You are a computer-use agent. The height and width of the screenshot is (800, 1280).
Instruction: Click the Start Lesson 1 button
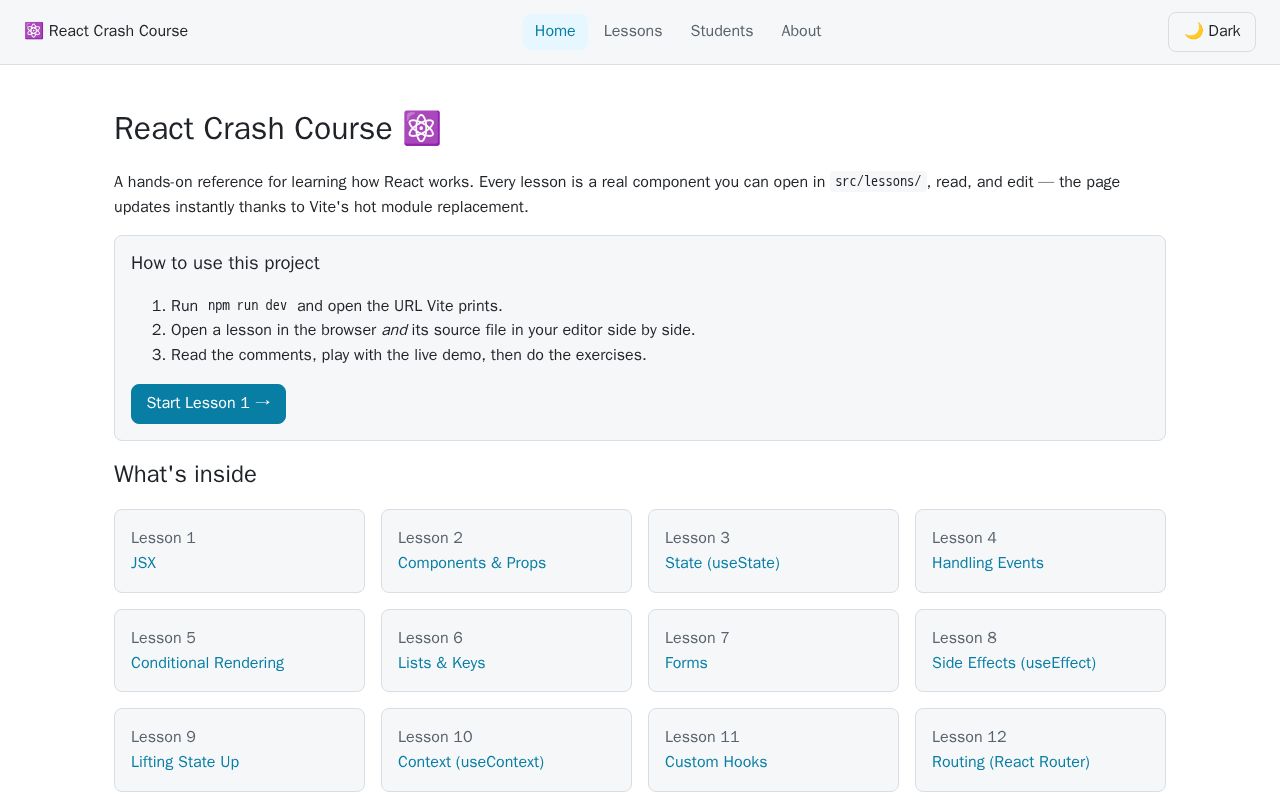208,404
